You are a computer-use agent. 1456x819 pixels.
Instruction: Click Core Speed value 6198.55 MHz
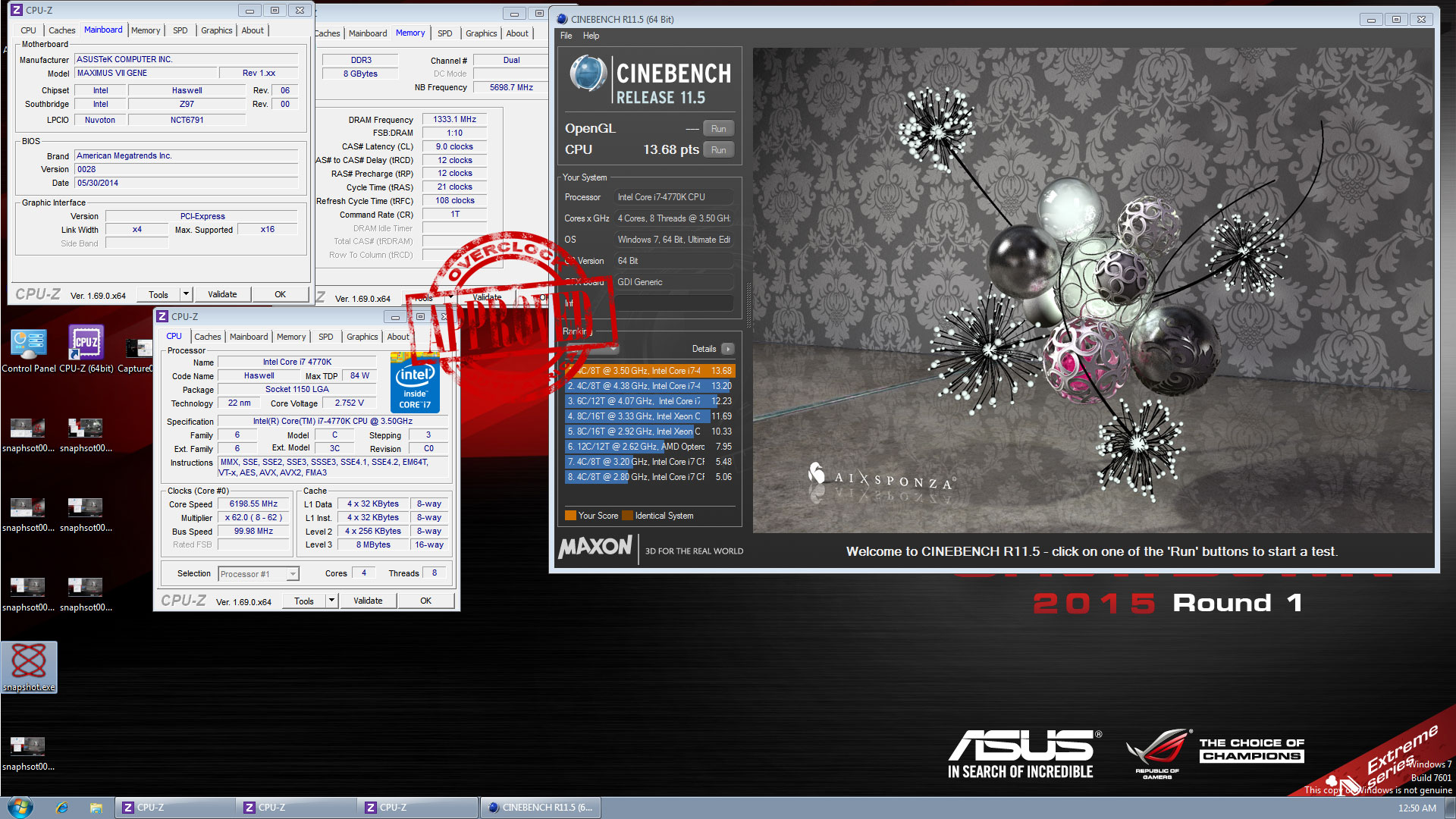pyautogui.click(x=253, y=504)
